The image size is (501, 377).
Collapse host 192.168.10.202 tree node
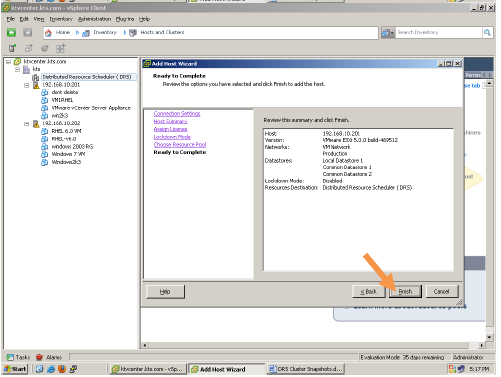(x=27, y=124)
